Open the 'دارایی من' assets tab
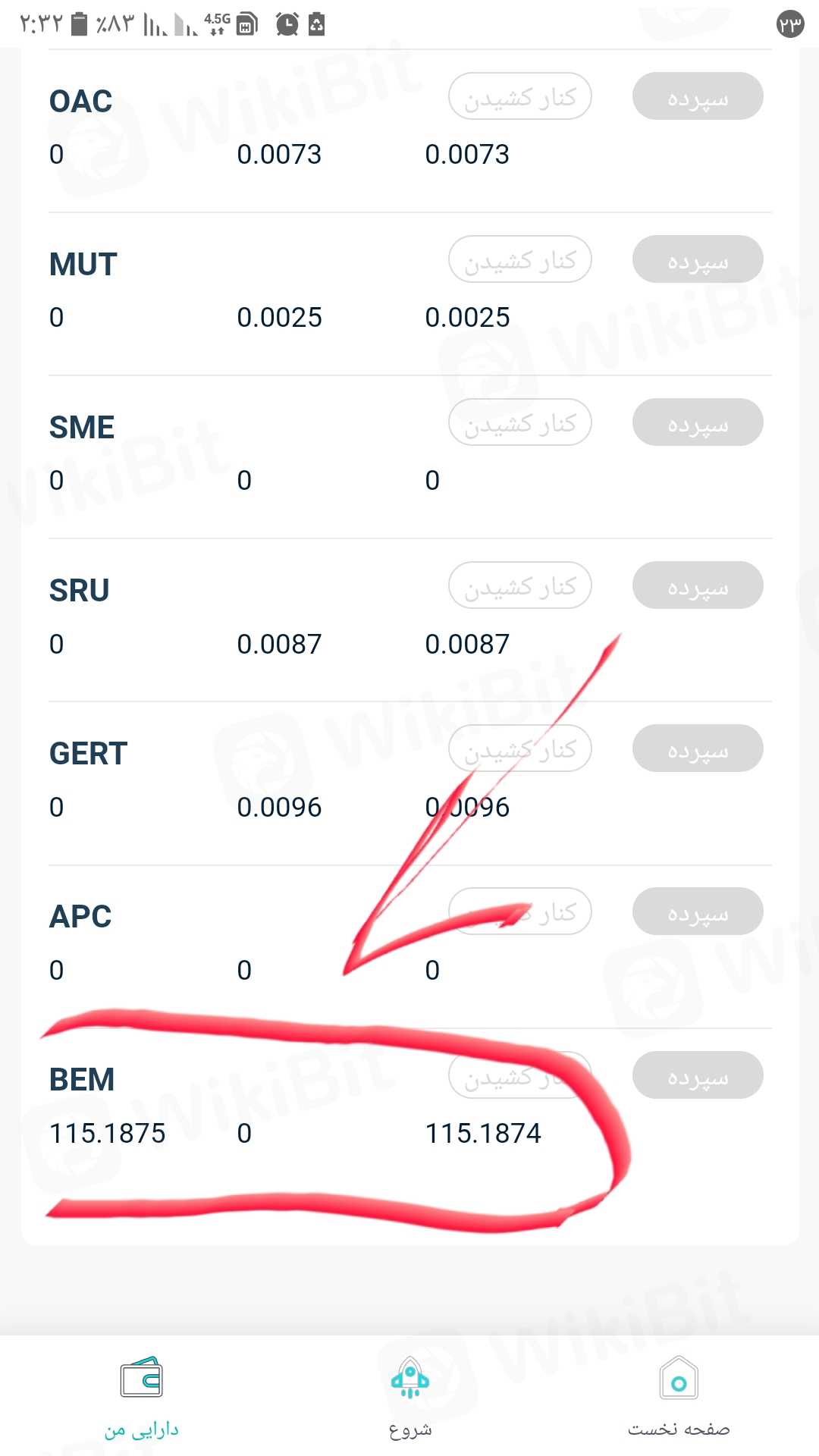This screenshot has width=819, height=1456. click(141, 1429)
